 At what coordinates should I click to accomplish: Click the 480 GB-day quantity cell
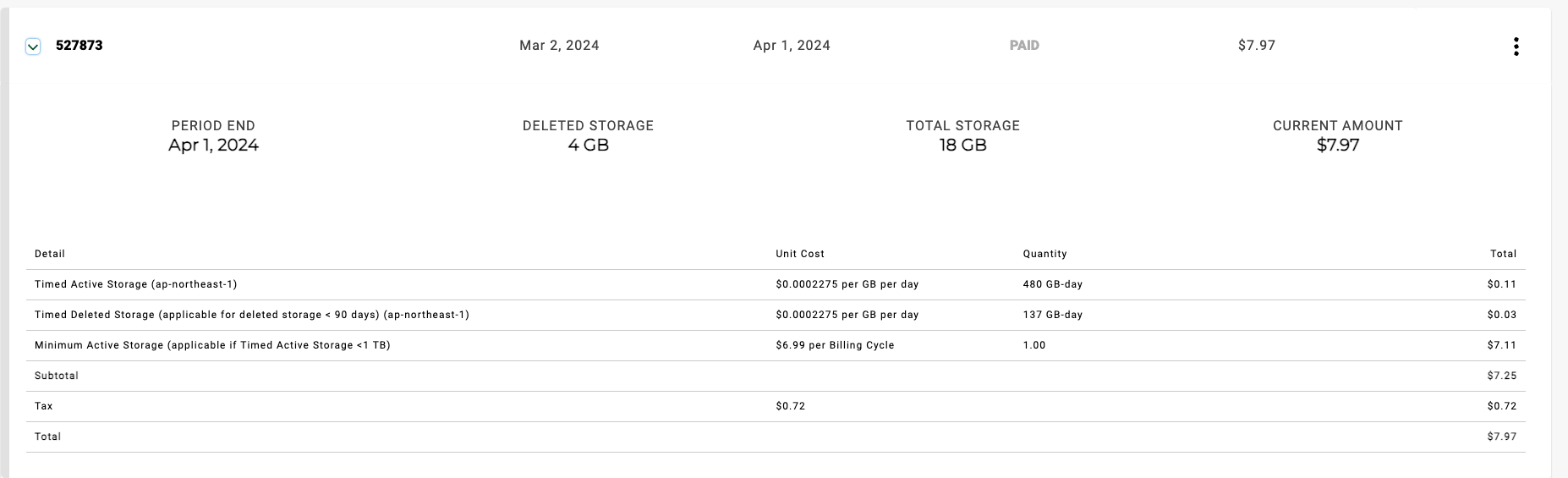point(1052,284)
